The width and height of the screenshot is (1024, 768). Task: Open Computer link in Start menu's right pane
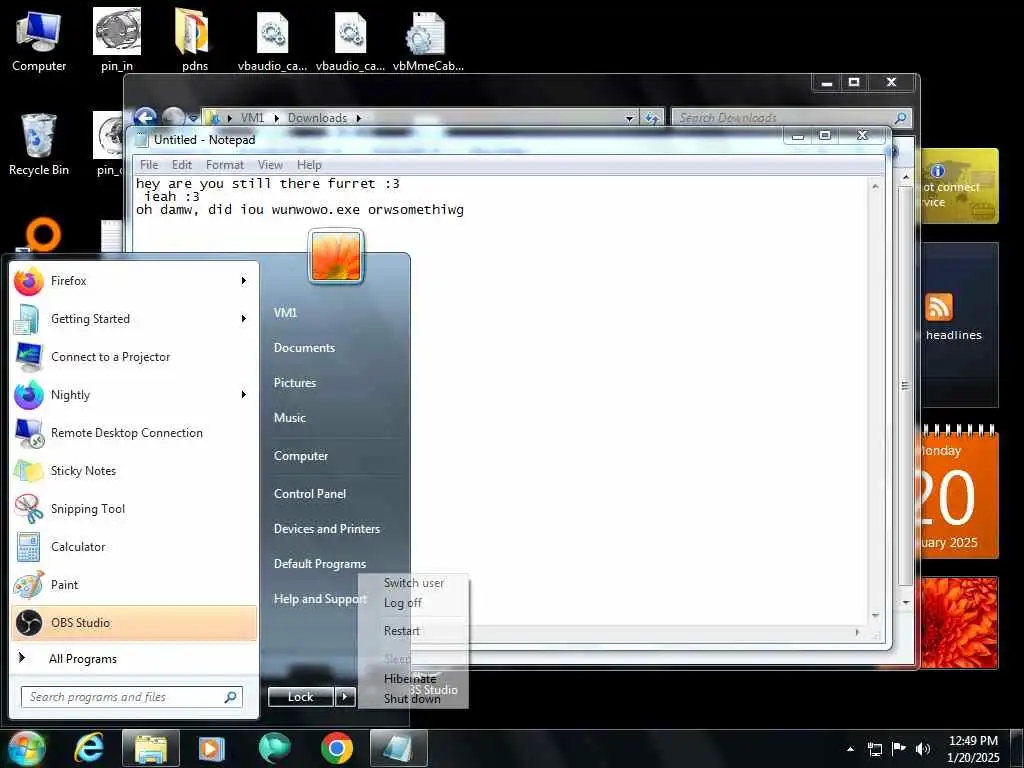300,456
